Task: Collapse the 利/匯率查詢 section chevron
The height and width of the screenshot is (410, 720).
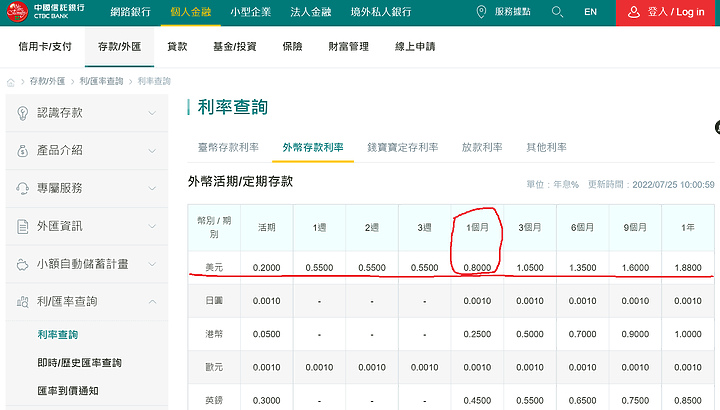Action: pyautogui.click(x=152, y=302)
